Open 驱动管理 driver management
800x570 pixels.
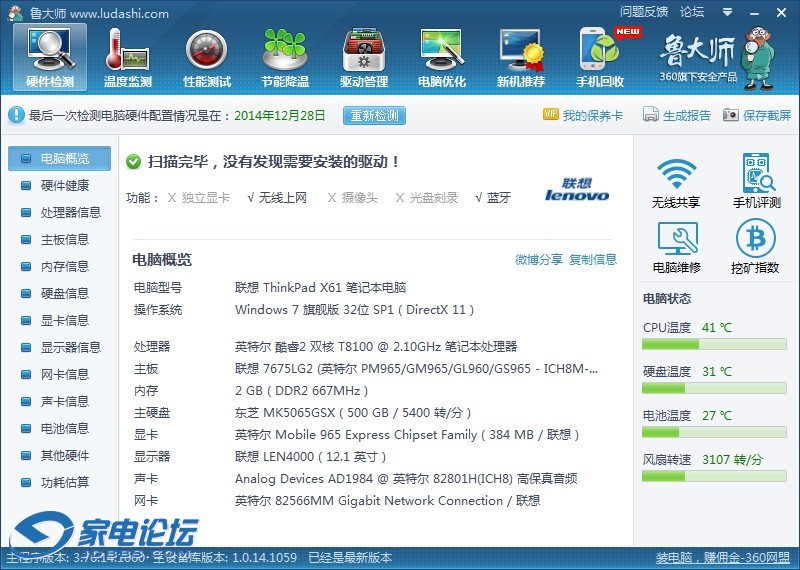pyautogui.click(x=364, y=58)
